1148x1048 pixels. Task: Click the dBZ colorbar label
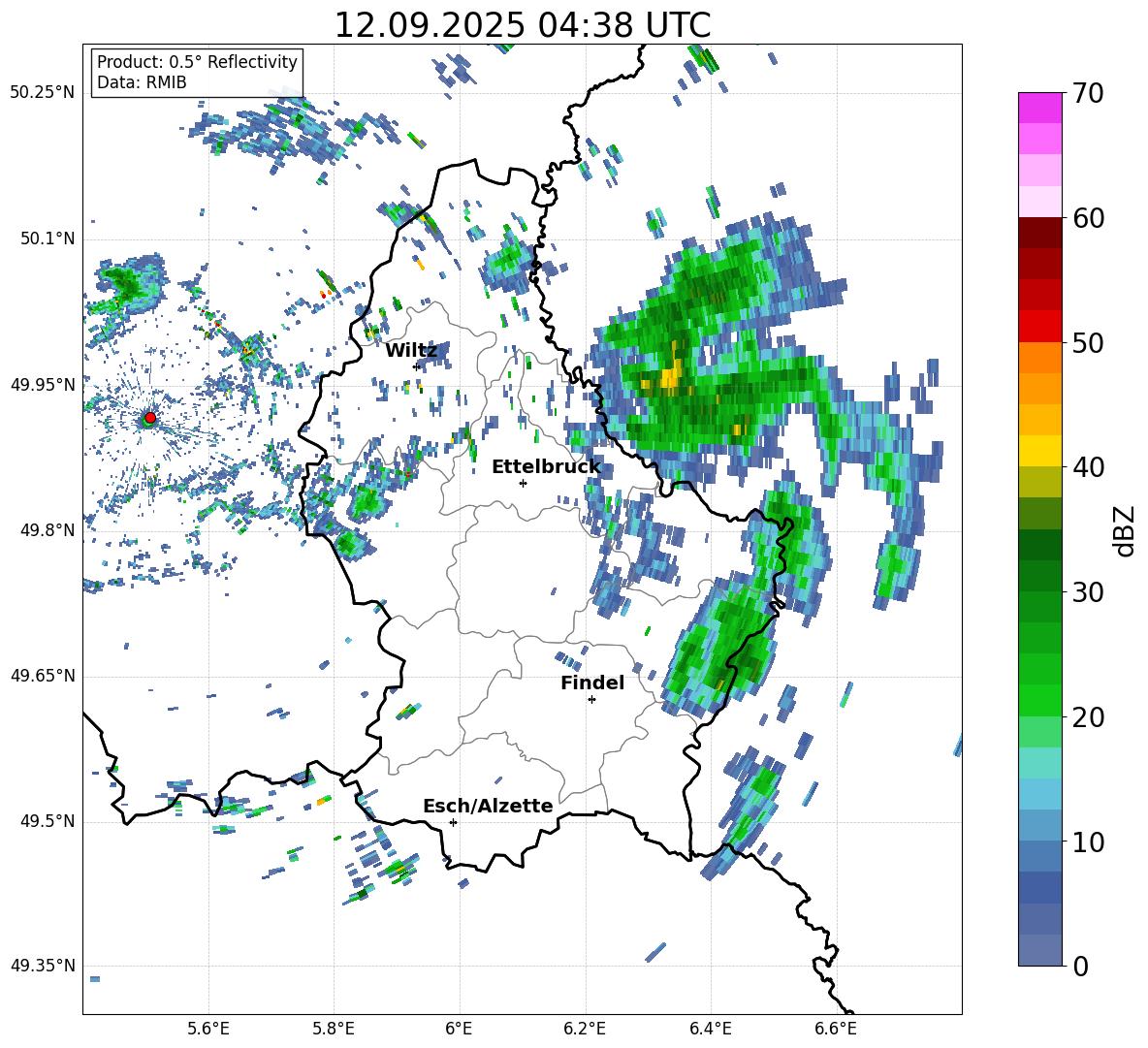tap(1126, 530)
